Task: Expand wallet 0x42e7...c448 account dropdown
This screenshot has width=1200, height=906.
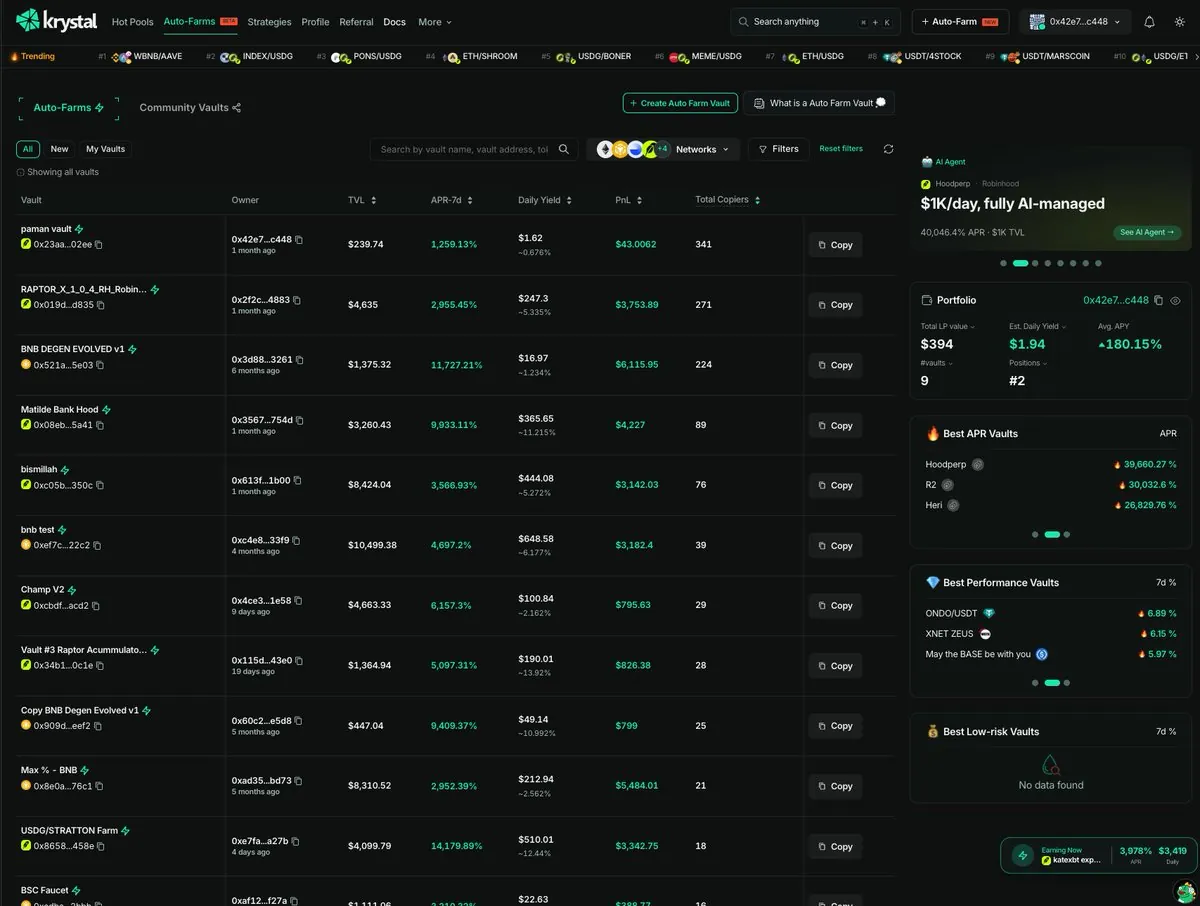Action: (x=1076, y=22)
